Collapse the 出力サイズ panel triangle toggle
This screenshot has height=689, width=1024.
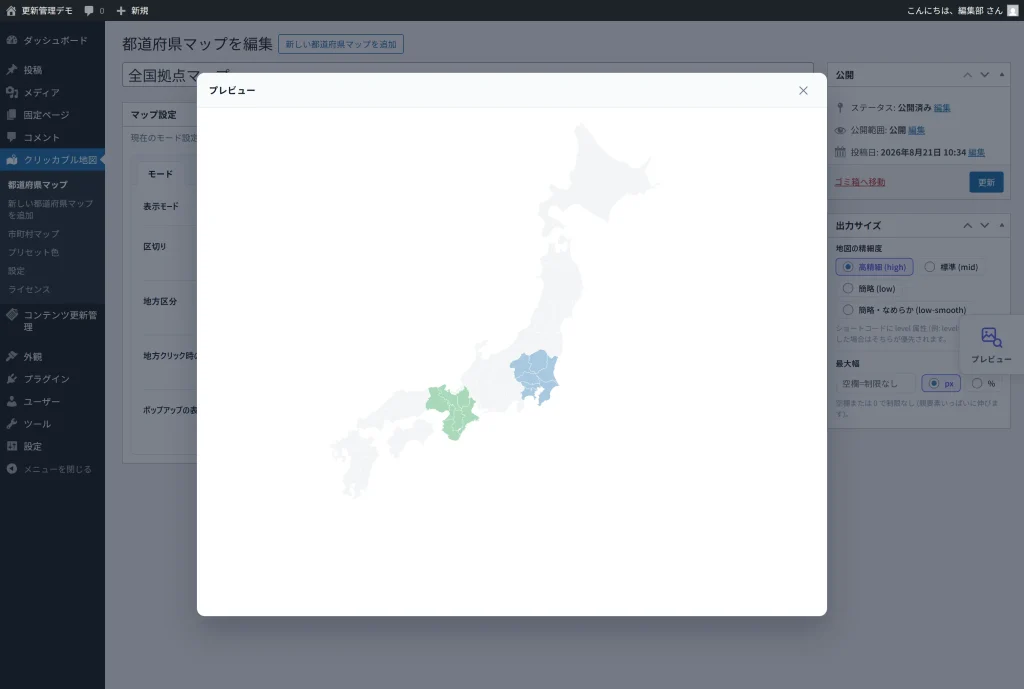1002,225
